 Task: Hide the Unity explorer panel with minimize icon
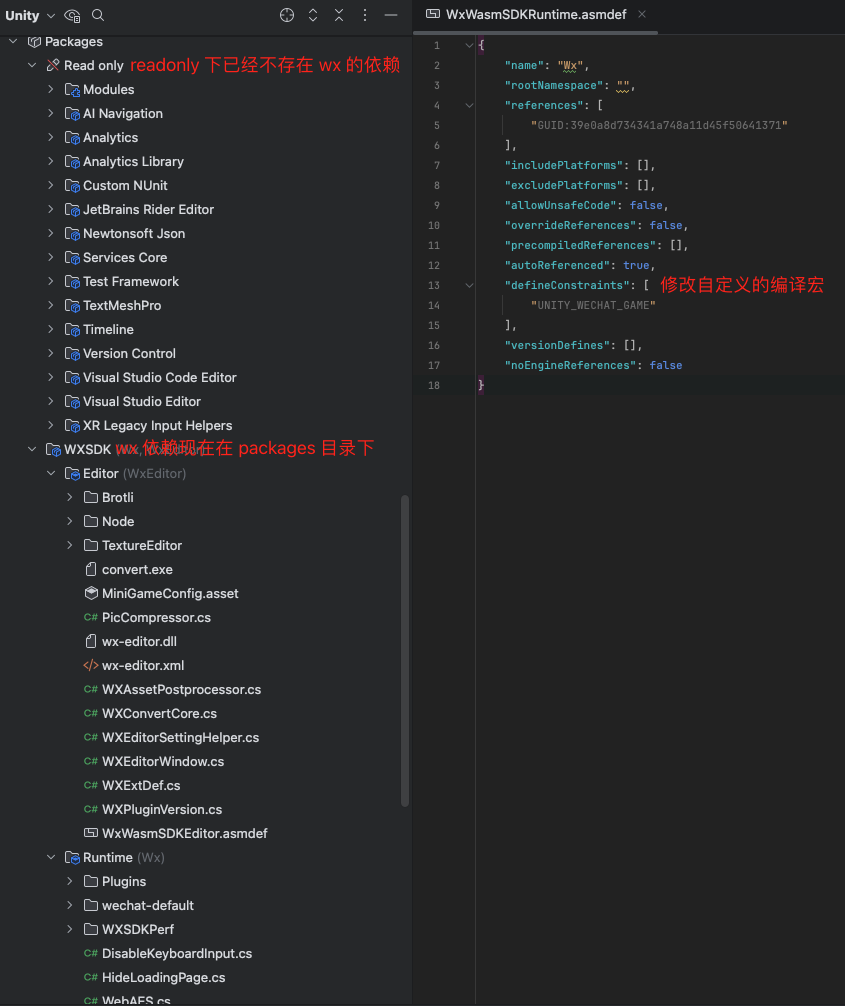(x=391, y=15)
